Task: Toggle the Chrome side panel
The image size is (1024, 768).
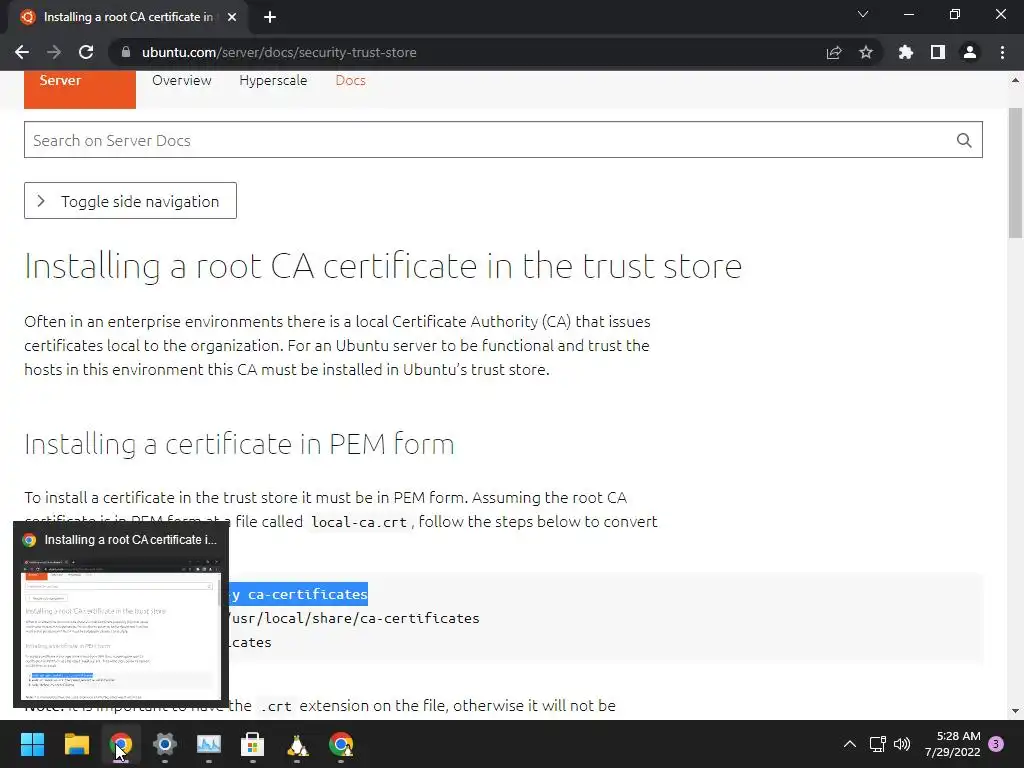Action: 938,52
